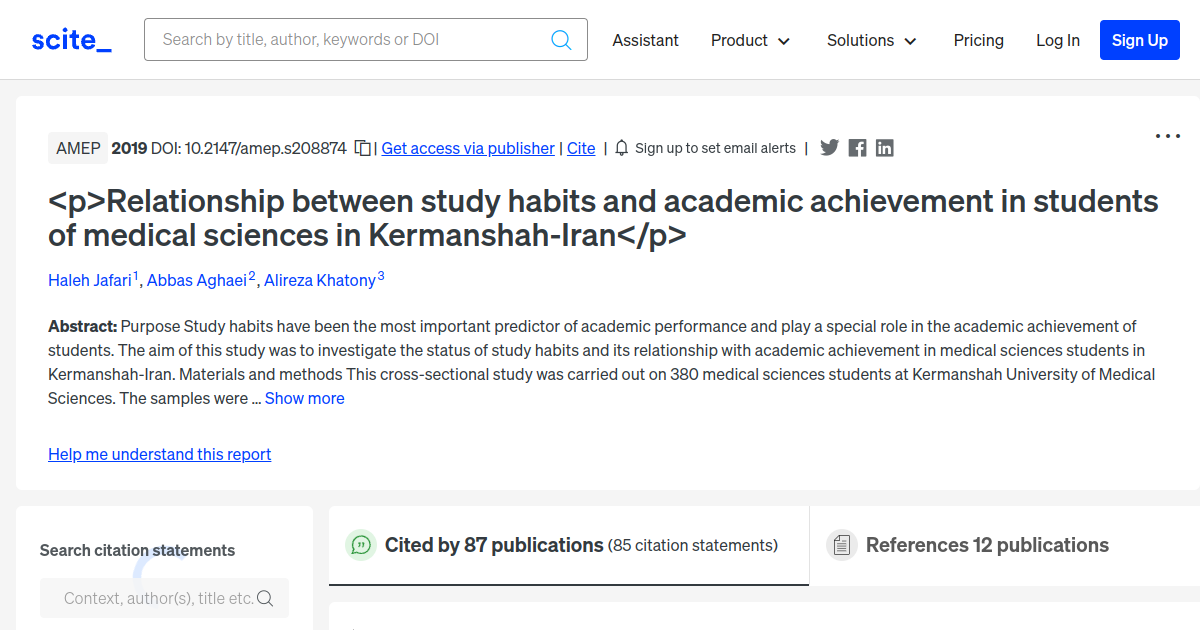This screenshot has height=630, width=1200.
Task: Share on Facebook icon
Action: (857, 148)
